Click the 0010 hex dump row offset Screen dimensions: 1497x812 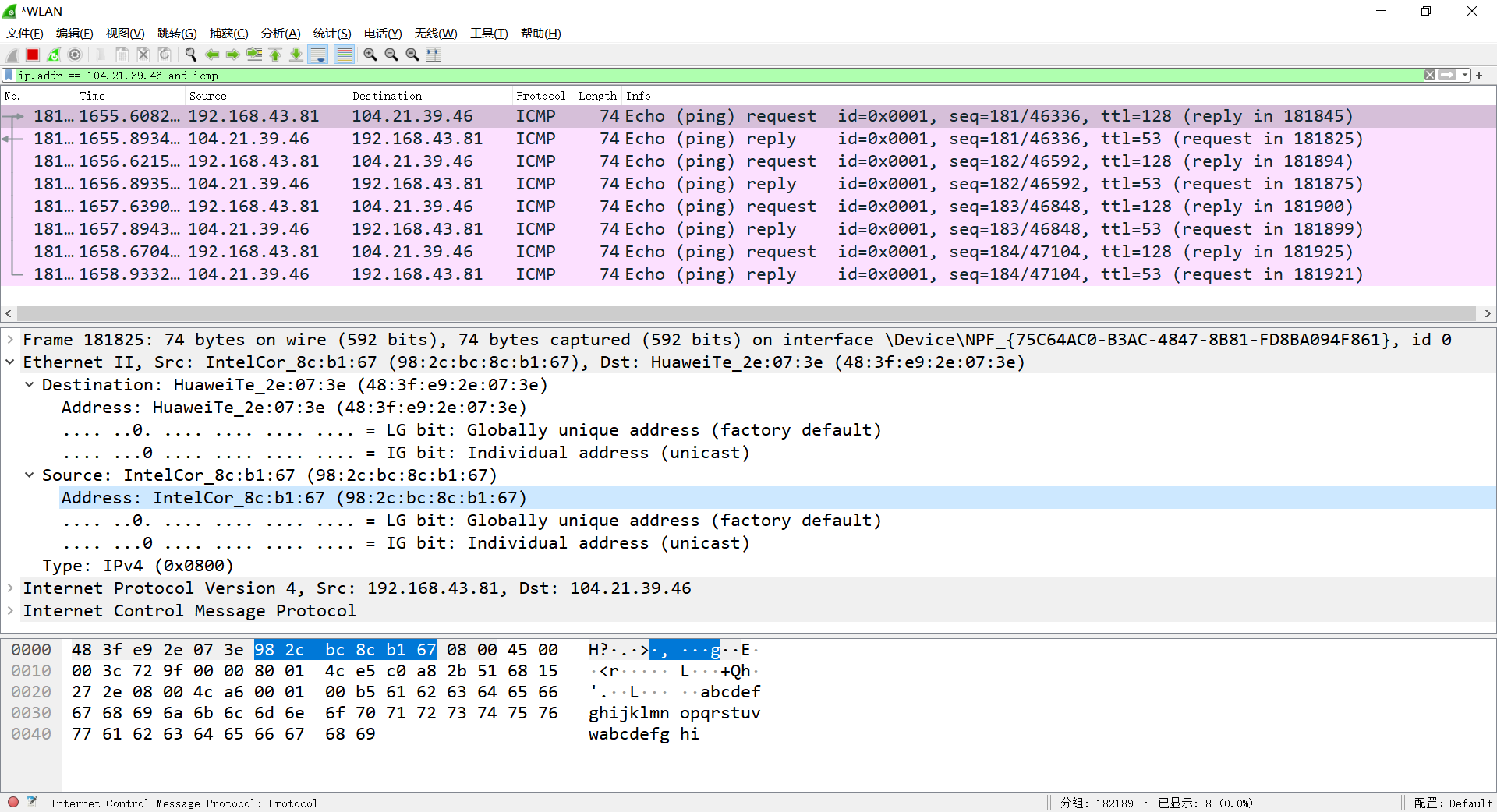pyautogui.click(x=31, y=671)
